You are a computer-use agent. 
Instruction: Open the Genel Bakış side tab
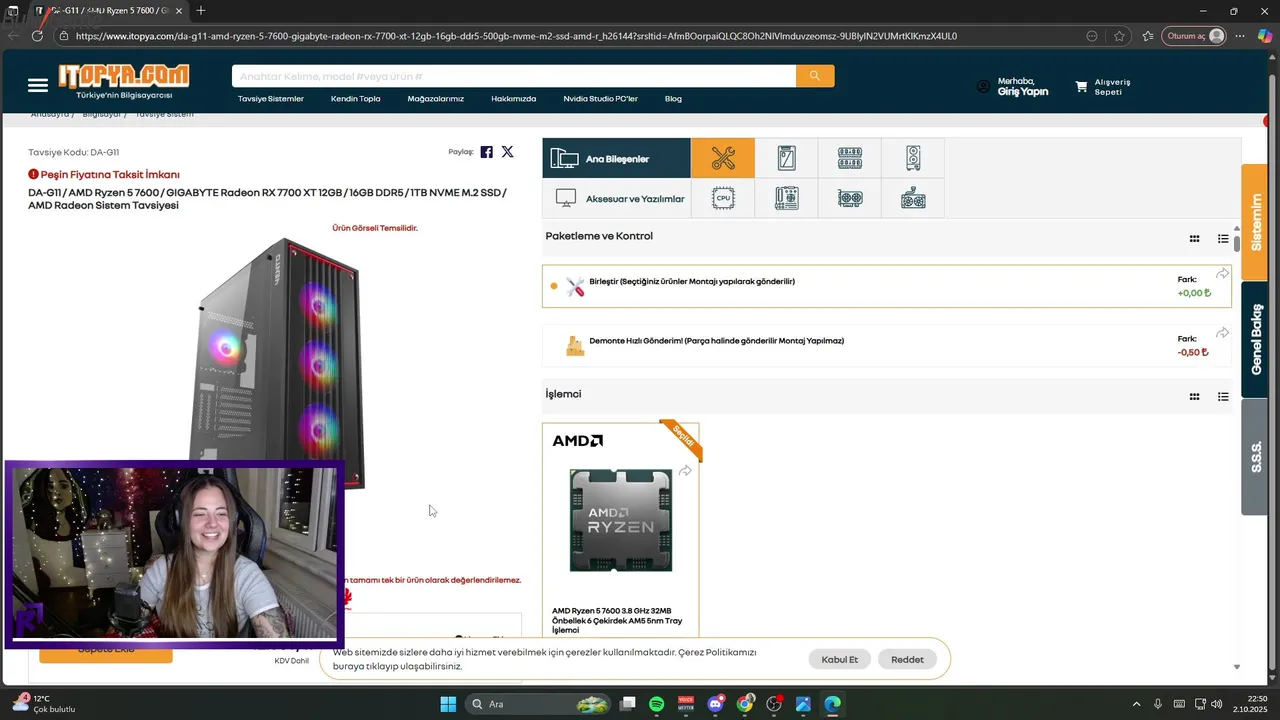(1255, 339)
